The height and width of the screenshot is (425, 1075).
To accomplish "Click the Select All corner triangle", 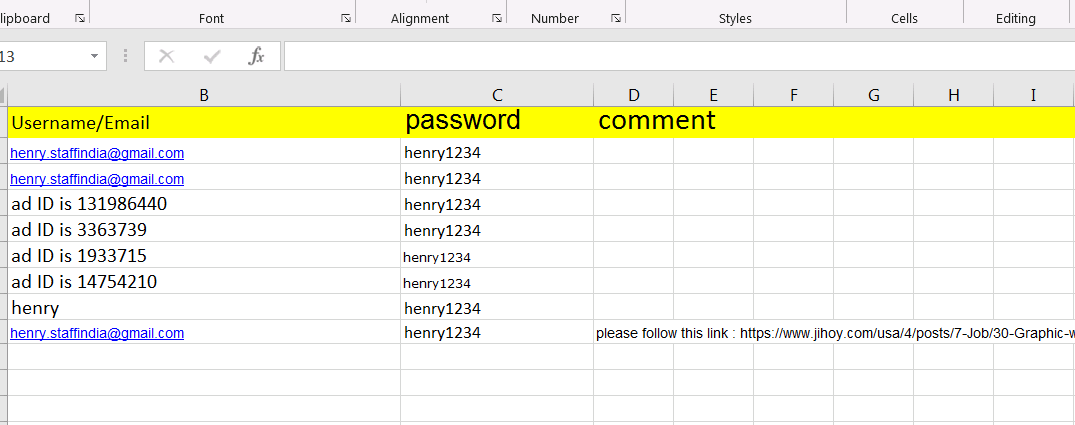I will [3, 95].
